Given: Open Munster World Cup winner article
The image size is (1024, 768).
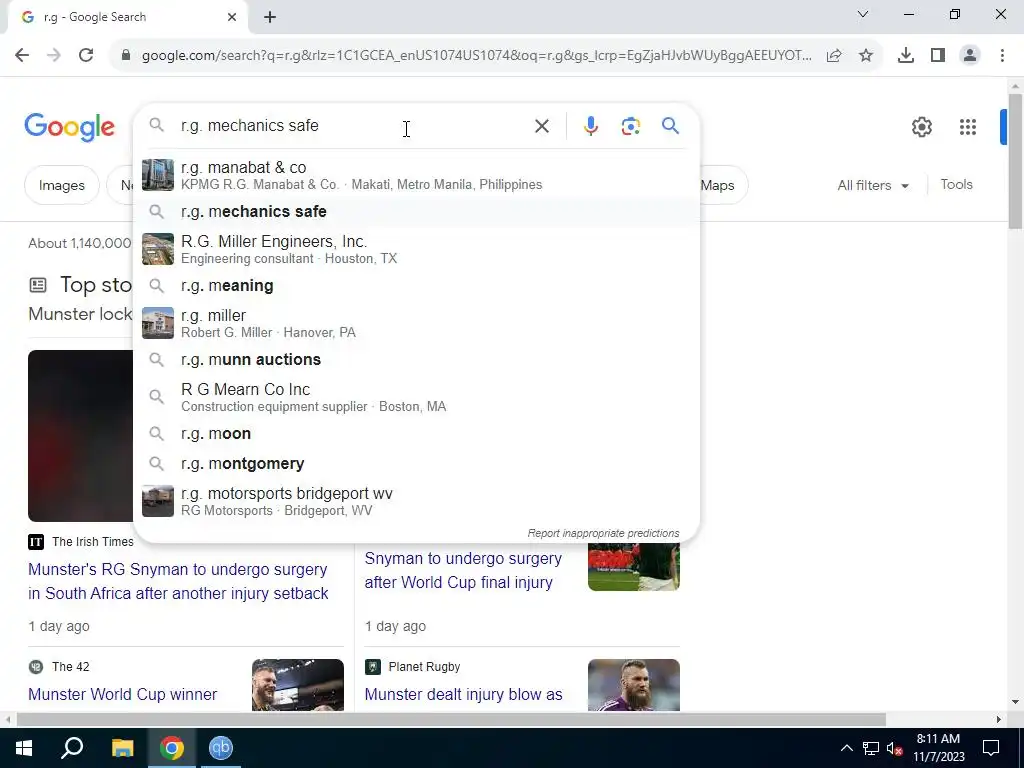Looking at the screenshot, I should point(123,694).
